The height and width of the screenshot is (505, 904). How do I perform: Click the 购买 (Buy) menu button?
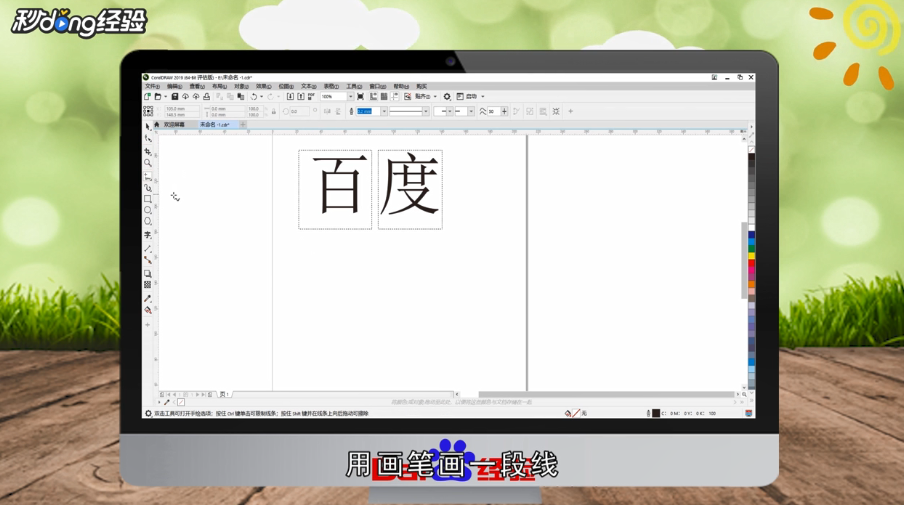pyautogui.click(x=421, y=86)
